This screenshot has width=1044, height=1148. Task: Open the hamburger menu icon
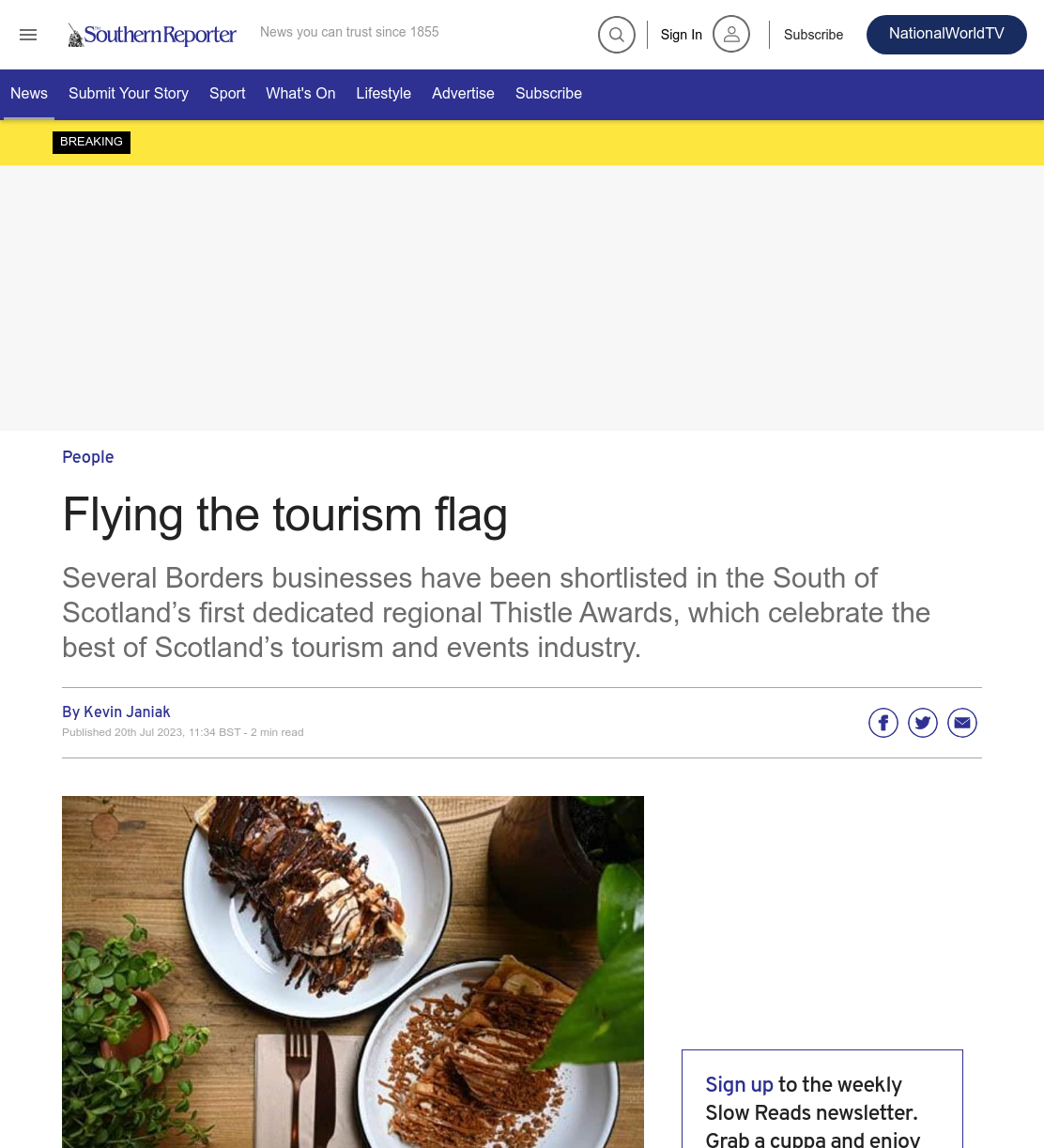pyautogui.click(x=28, y=35)
